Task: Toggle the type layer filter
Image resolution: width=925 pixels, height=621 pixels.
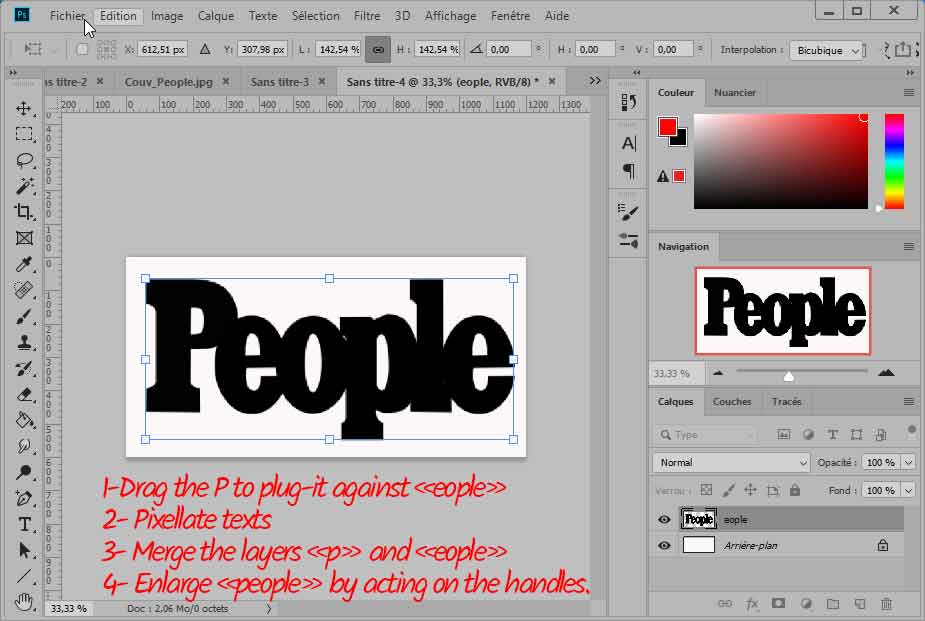Action: (x=832, y=435)
